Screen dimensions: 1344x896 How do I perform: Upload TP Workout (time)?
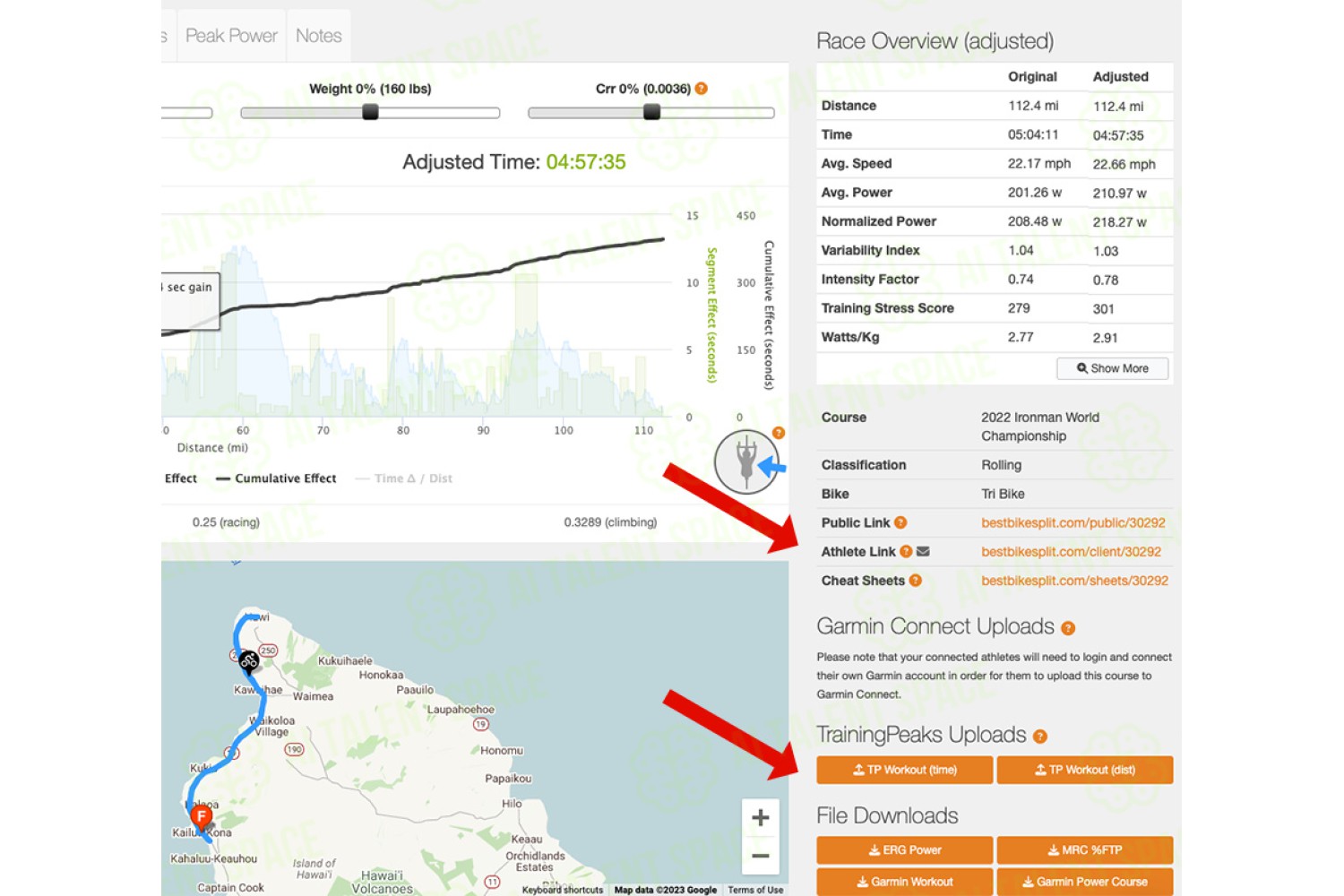905,770
